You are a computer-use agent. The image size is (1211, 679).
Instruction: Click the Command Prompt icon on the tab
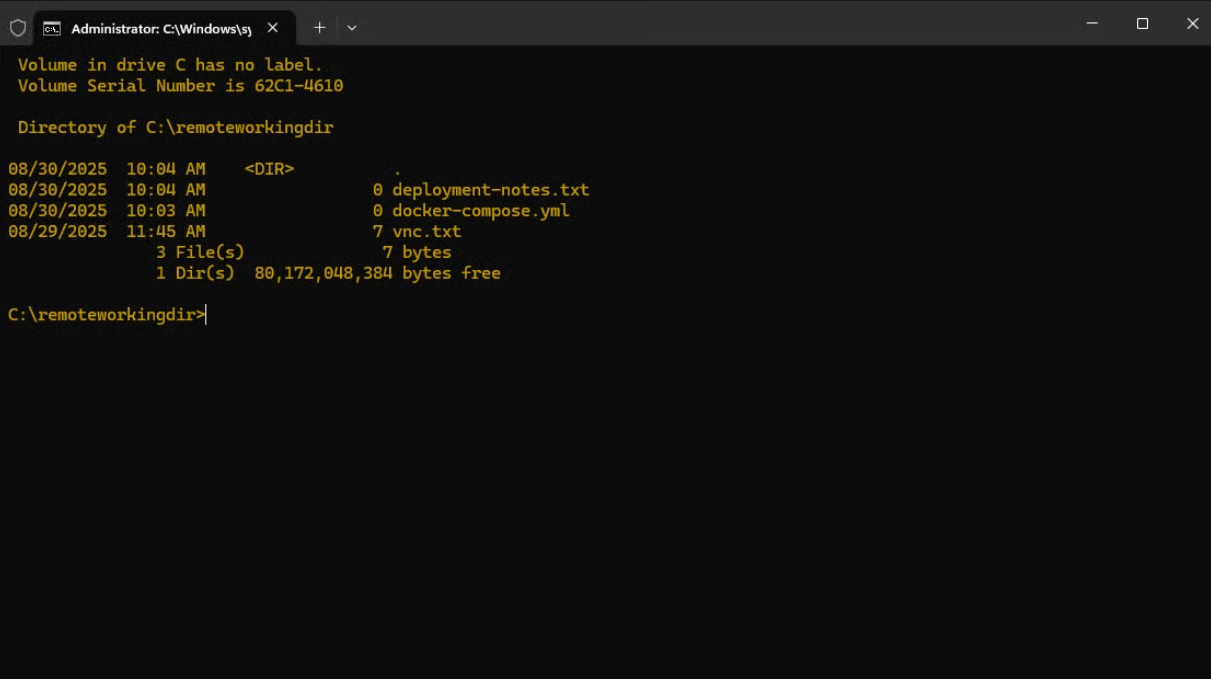[52, 28]
